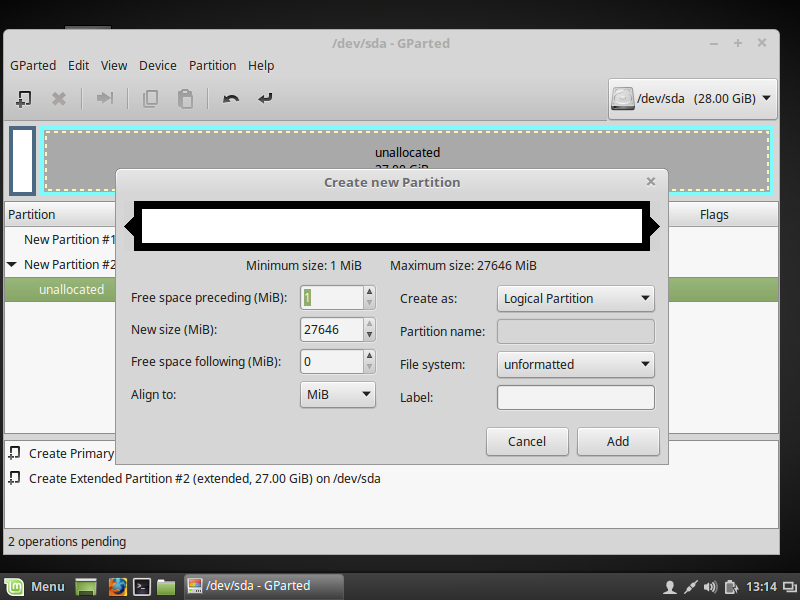
Task: Open the View menu
Action: pos(114,66)
